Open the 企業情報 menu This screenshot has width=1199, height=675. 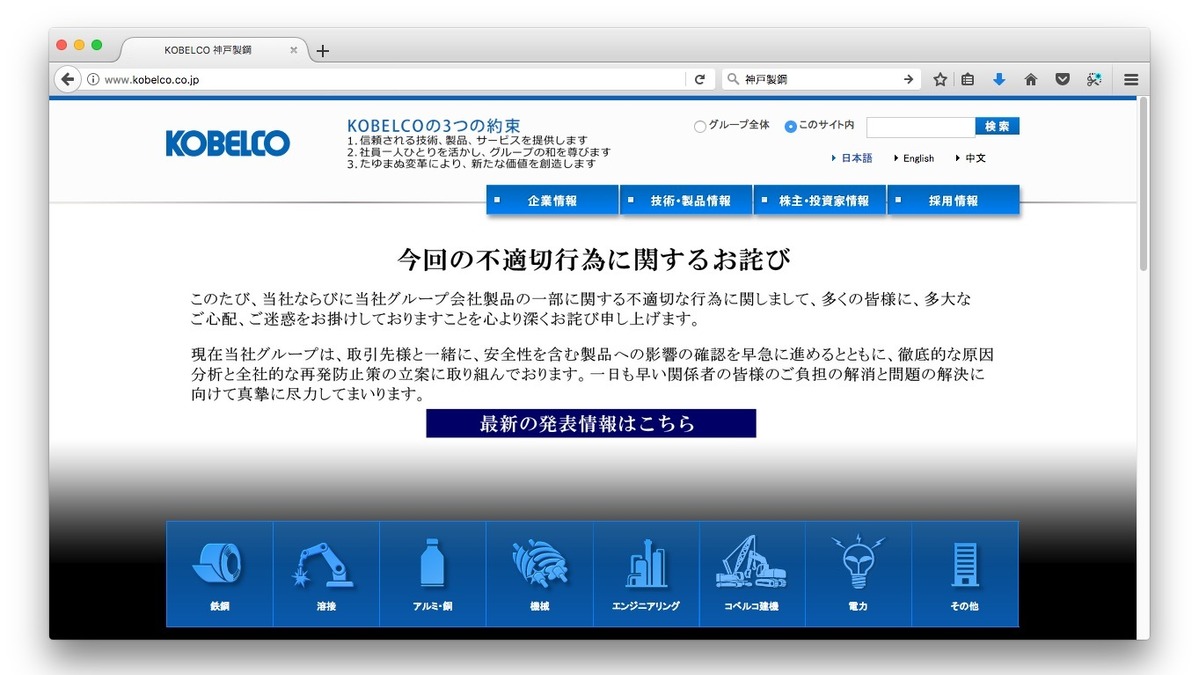click(552, 200)
